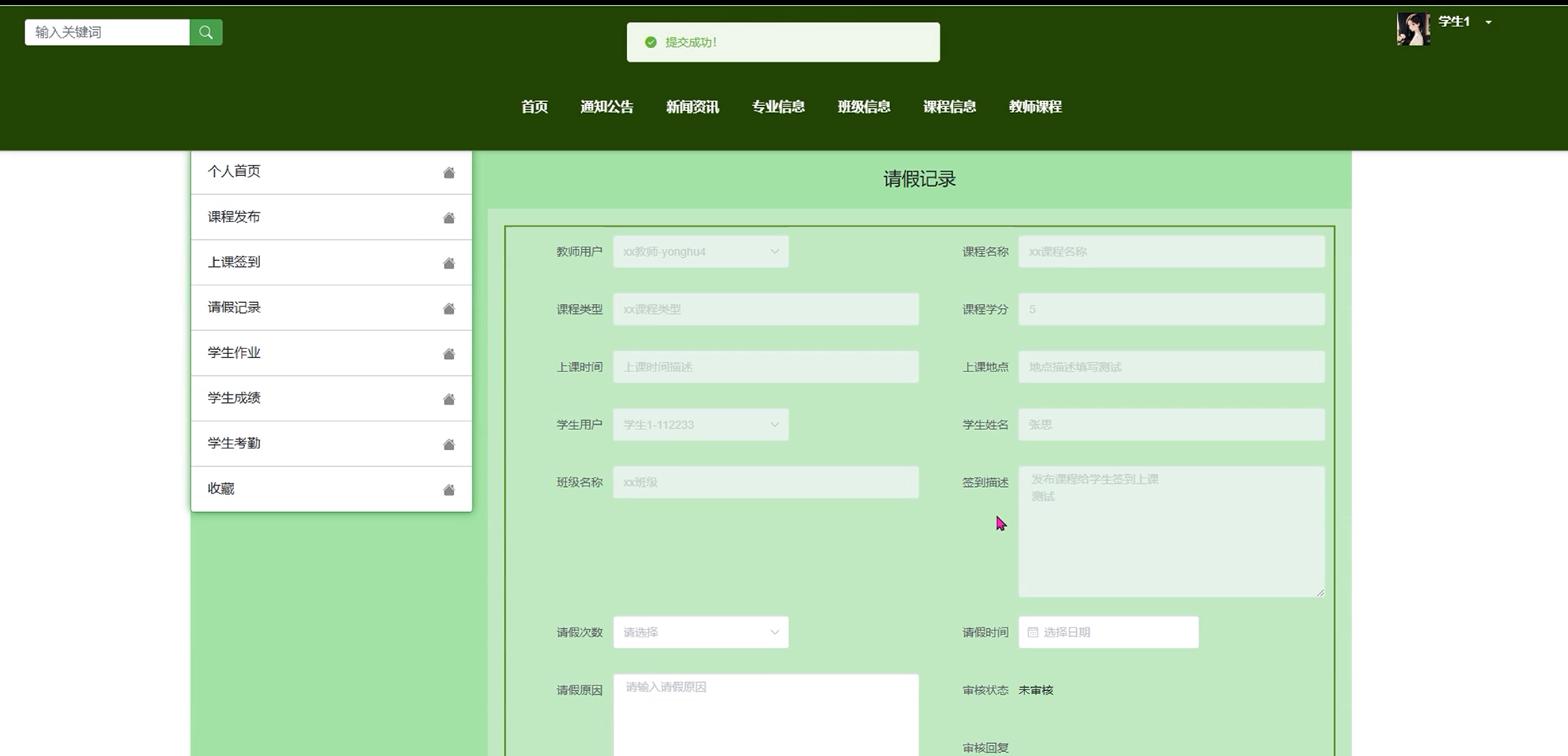Click the 学生1 user avatar

click(x=1413, y=29)
